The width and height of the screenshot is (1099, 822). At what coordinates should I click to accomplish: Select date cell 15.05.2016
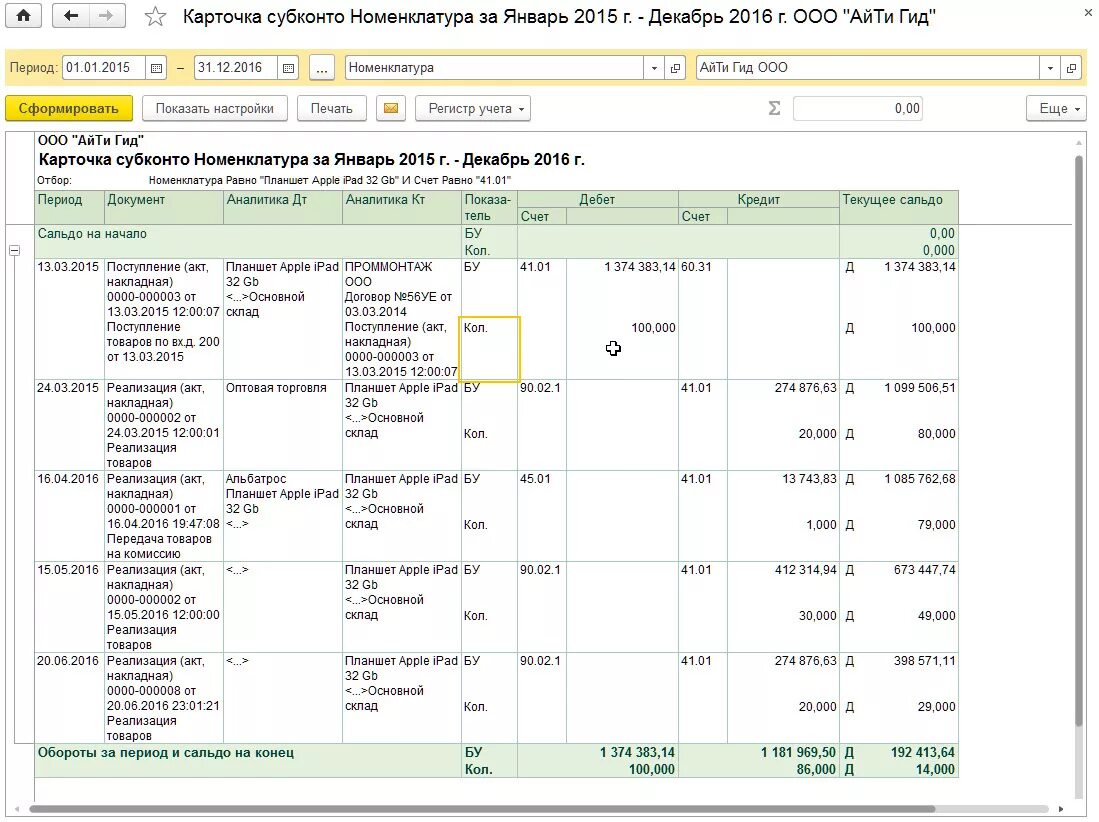tap(68, 570)
